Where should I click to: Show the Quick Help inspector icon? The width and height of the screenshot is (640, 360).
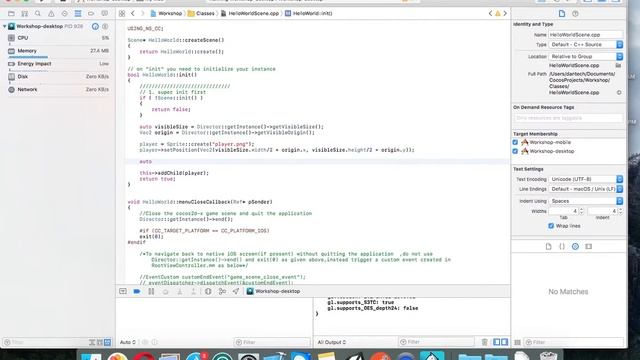pyautogui.click(x=575, y=13)
